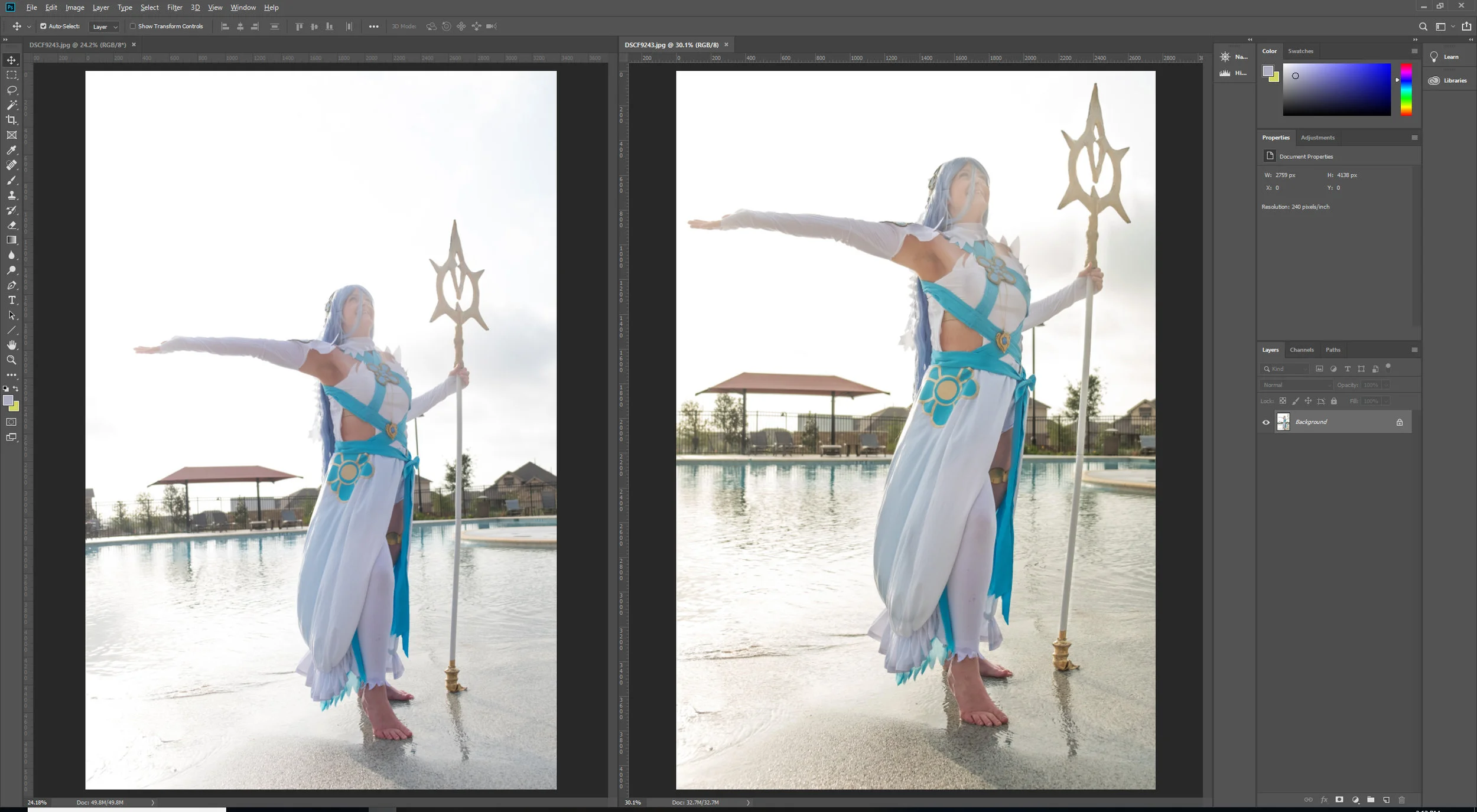This screenshot has width=1477, height=812.
Task: Open the Learn panel
Action: click(x=1445, y=57)
